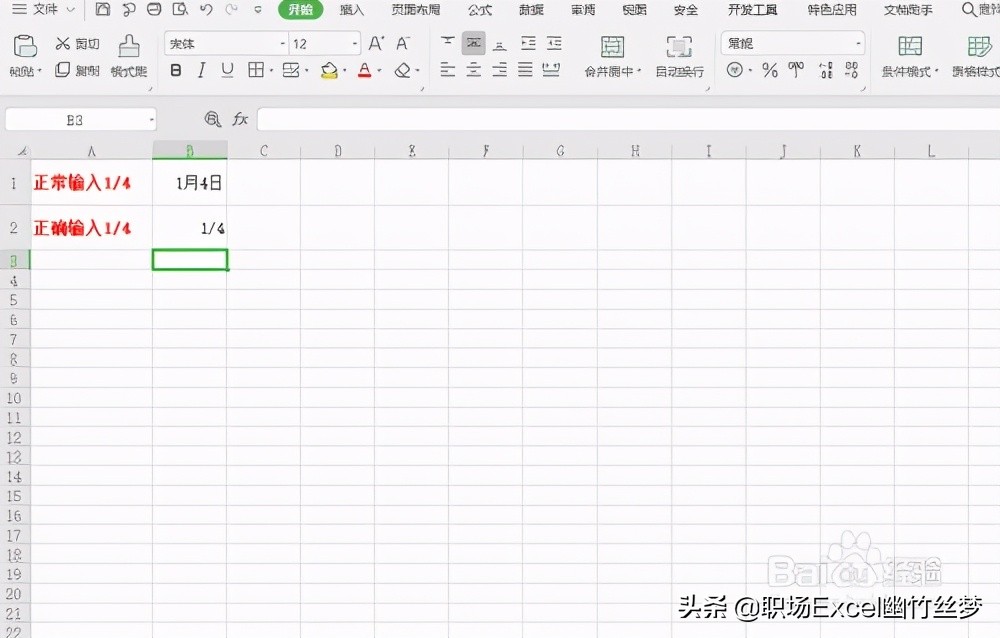Click the Undo arrow in quick access
Viewport: 1000px width, 638px height.
pyautogui.click(x=205, y=9)
